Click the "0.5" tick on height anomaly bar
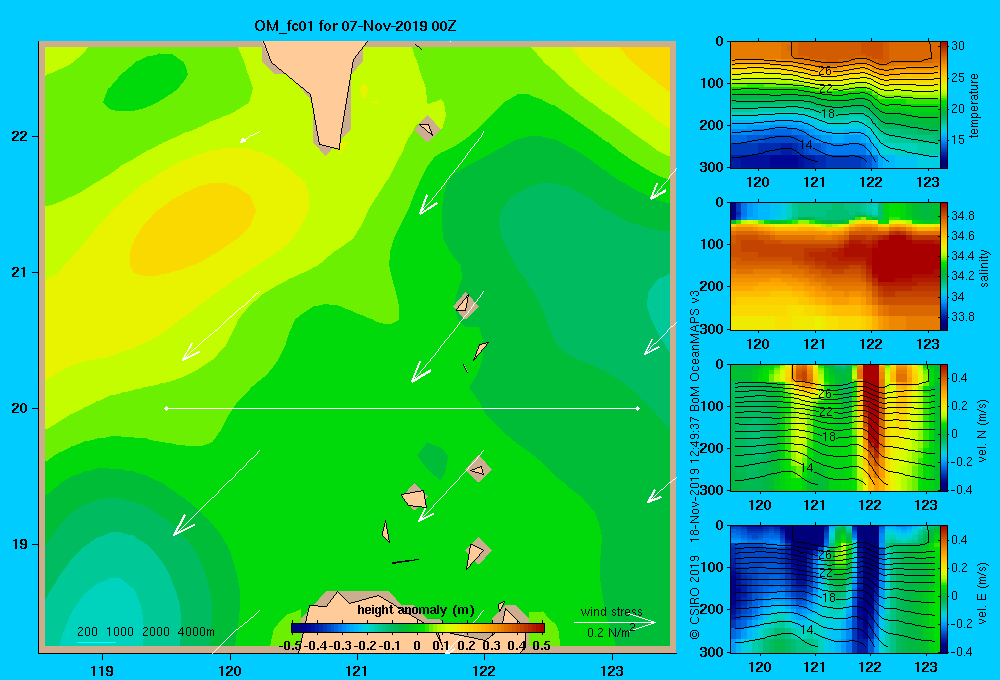 [x=541, y=646]
